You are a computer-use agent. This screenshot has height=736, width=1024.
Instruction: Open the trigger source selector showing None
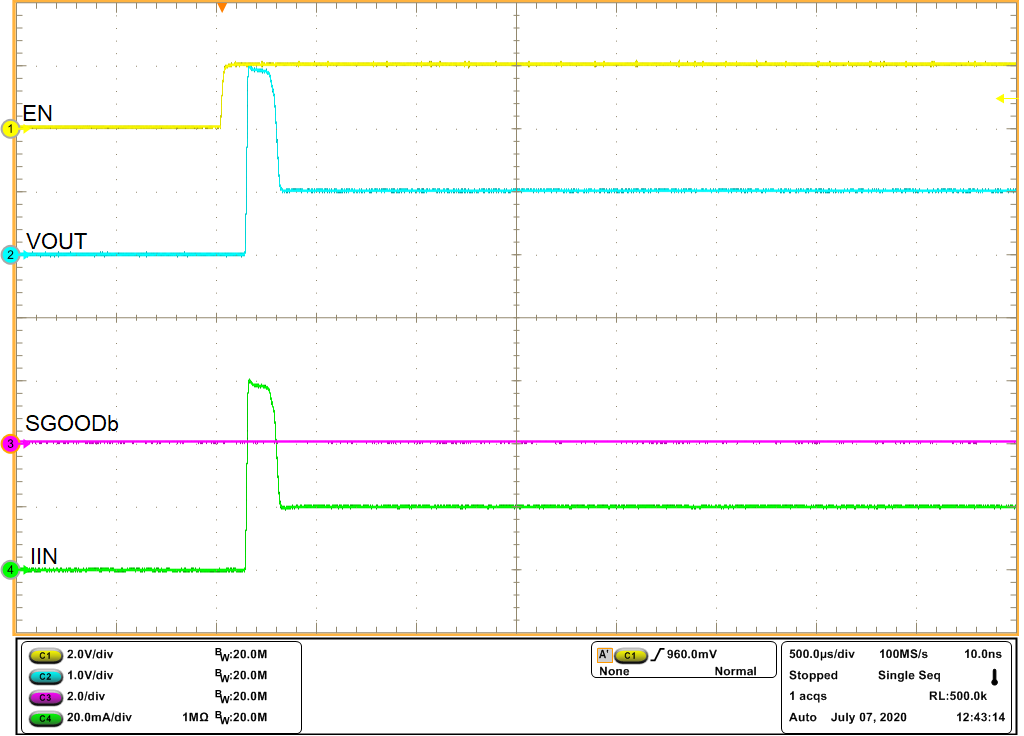(615, 671)
